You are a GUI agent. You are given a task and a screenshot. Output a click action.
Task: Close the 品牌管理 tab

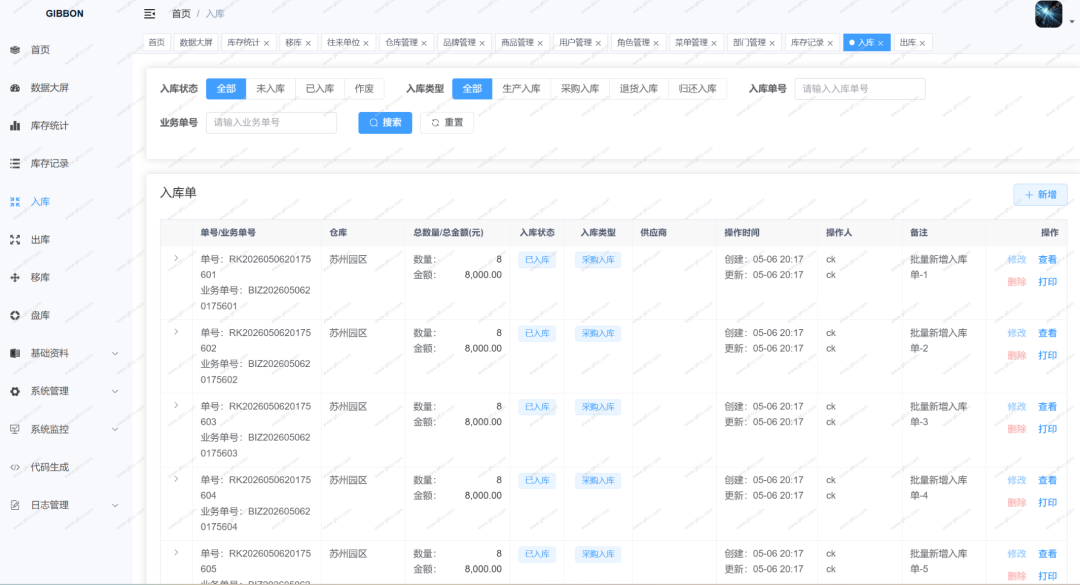(x=481, y=43)
